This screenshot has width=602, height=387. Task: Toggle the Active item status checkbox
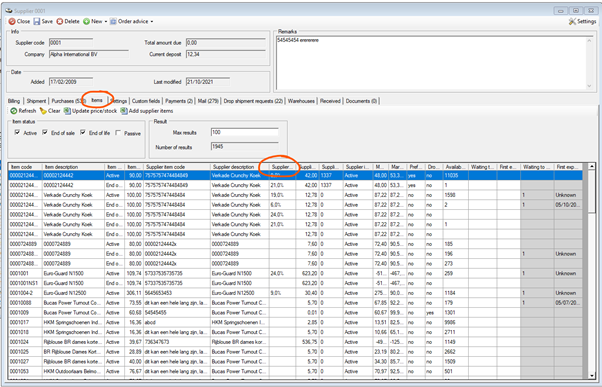(17, 132)
